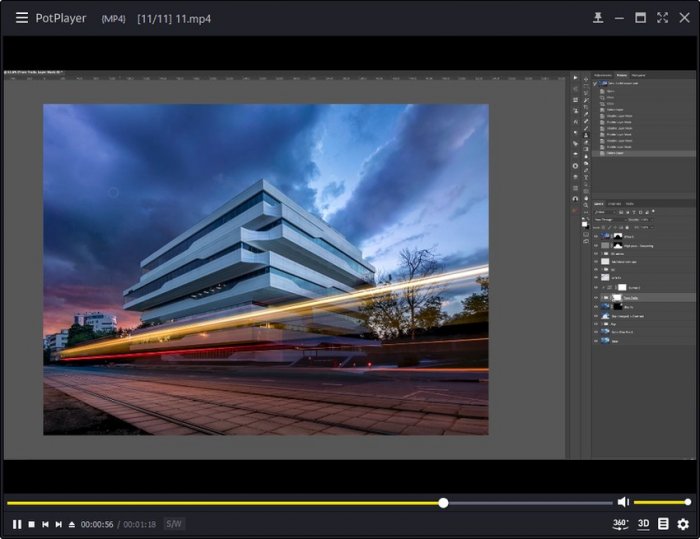Image resolution: width=700 pixels, height=539 pixels.
Task: Close the PotPlayer window
Action: 684,18
